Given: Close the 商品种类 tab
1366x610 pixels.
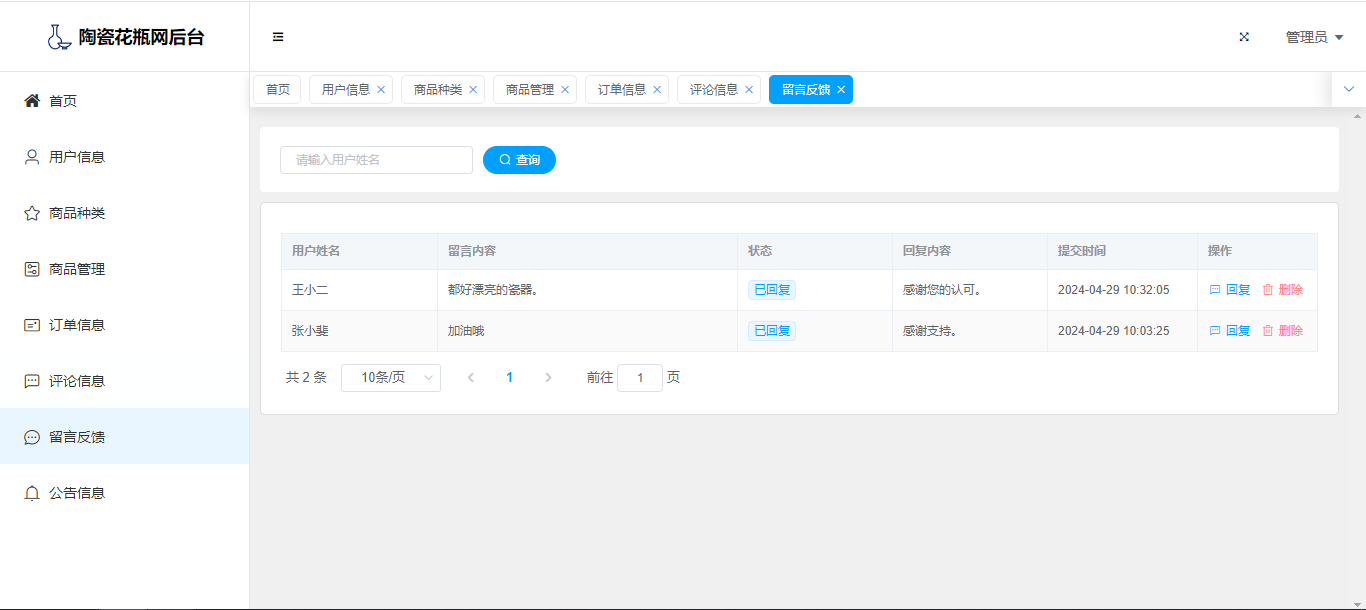Looking at the screenshot, I should [473, 90].
